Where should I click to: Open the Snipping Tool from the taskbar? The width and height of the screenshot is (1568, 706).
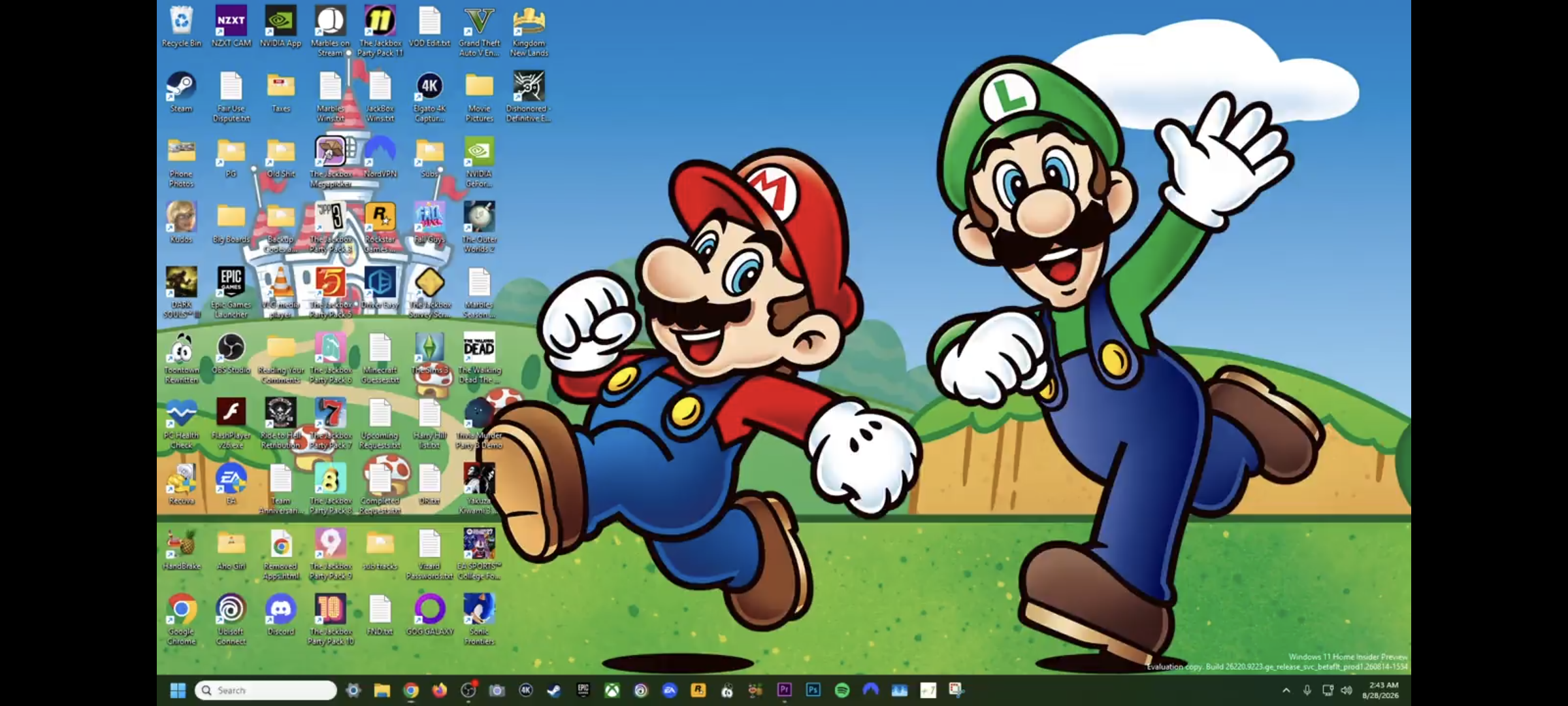[957, 690]
